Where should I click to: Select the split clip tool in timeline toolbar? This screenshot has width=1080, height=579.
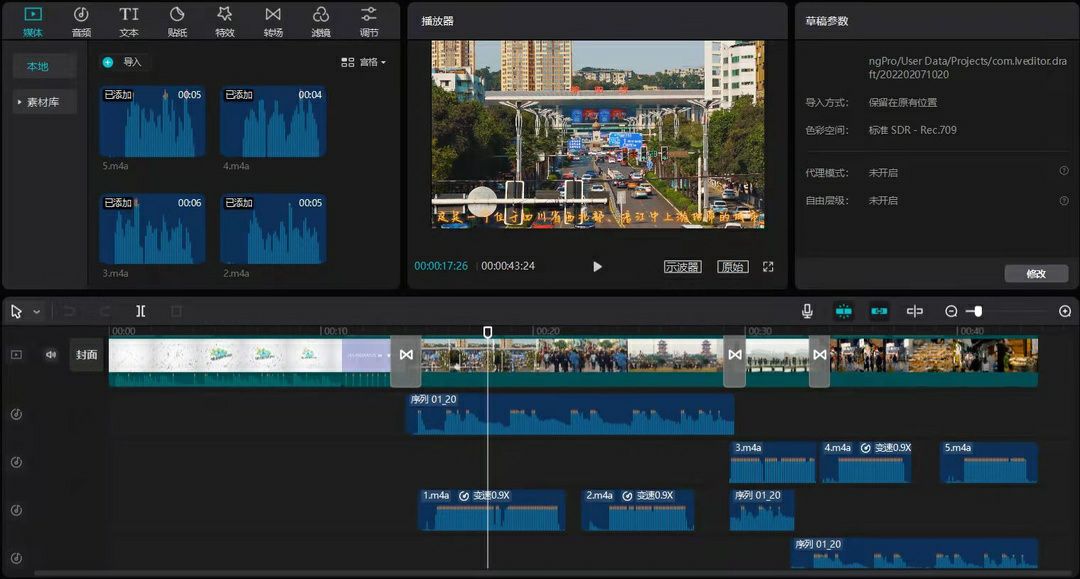coord(141,311)
